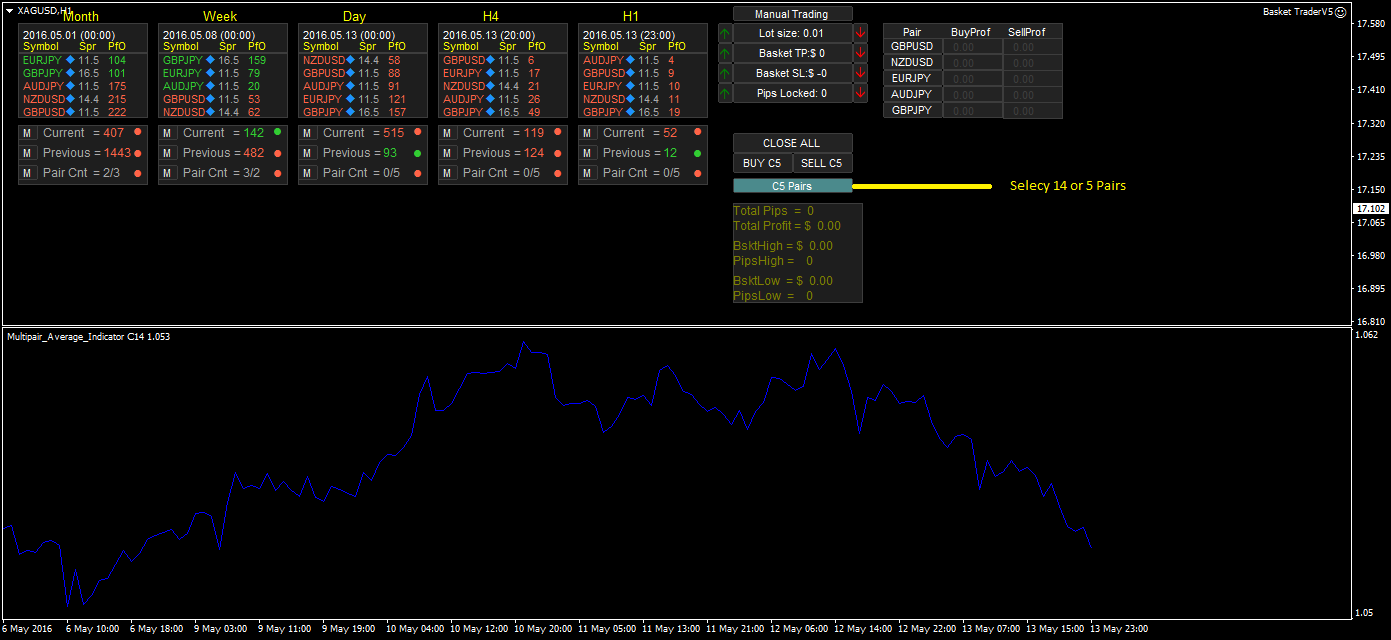Click the NZDUSD row in the Day panel
This screenshot has width=1391, height=640.
click(354, 60)
